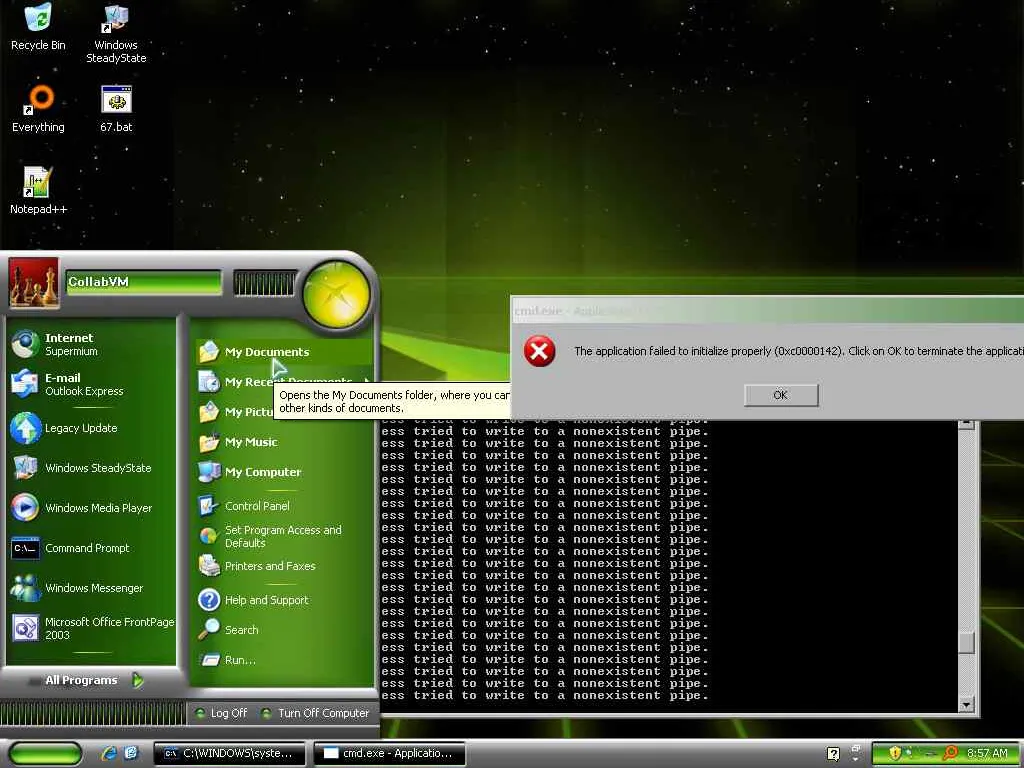The width and height of the screenshot is (1024, 768).
Task: Open Microsoft Office FrontPage 2003
Action: (91, 628)
